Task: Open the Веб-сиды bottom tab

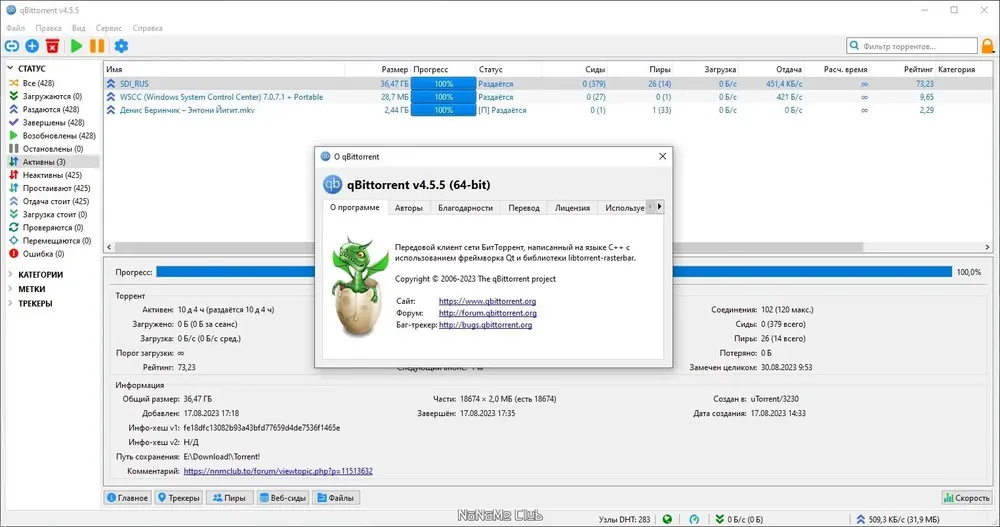Action: point(283,498)
